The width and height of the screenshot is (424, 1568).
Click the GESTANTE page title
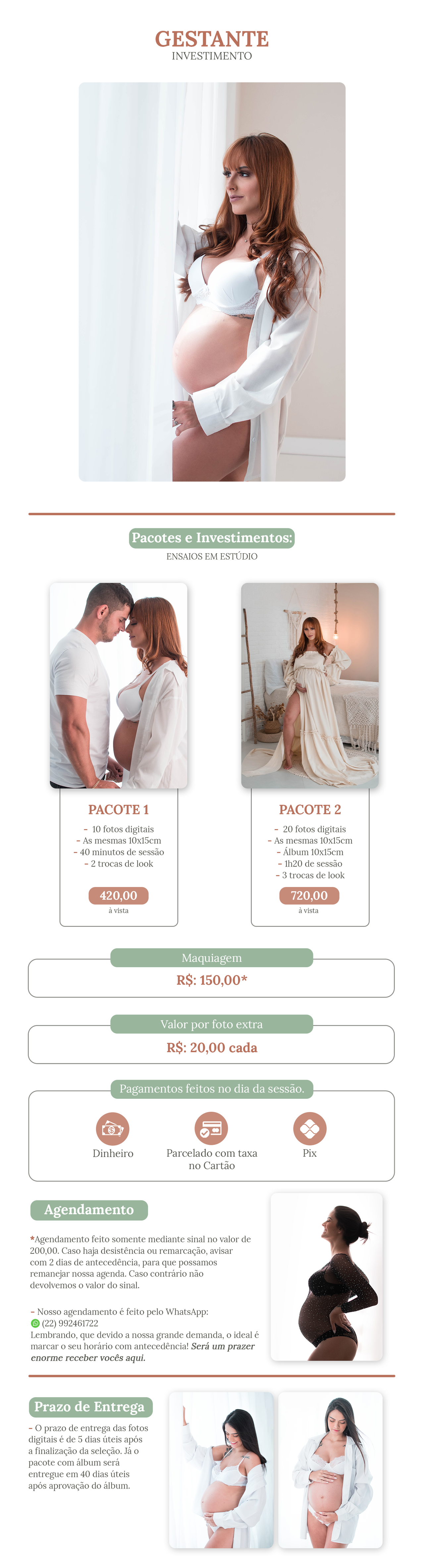click(x=212, y=39)
